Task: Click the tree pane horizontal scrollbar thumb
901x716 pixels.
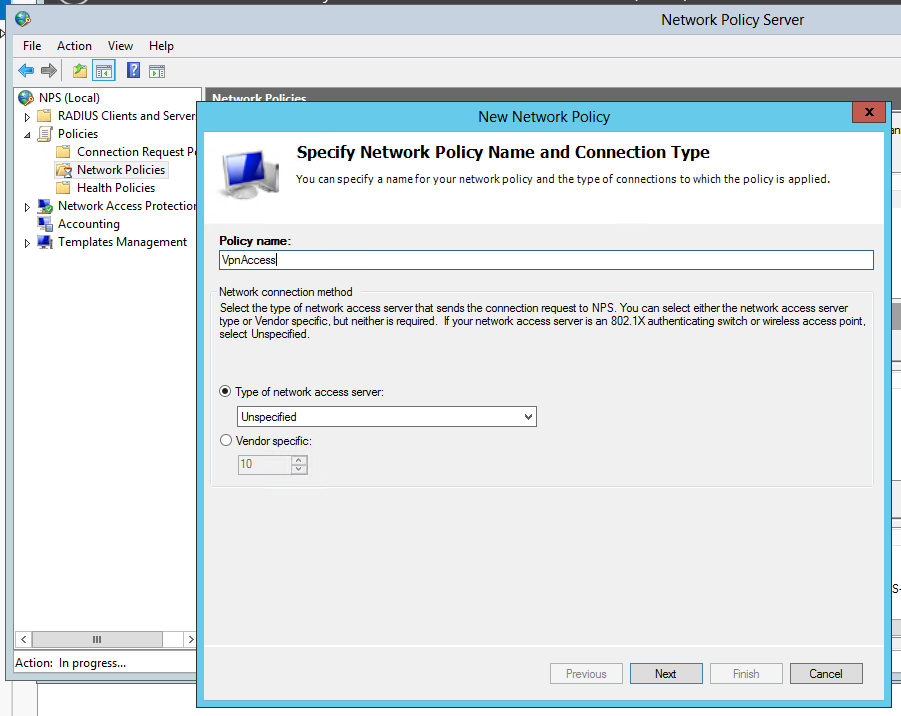Action: tap(97, 639)
